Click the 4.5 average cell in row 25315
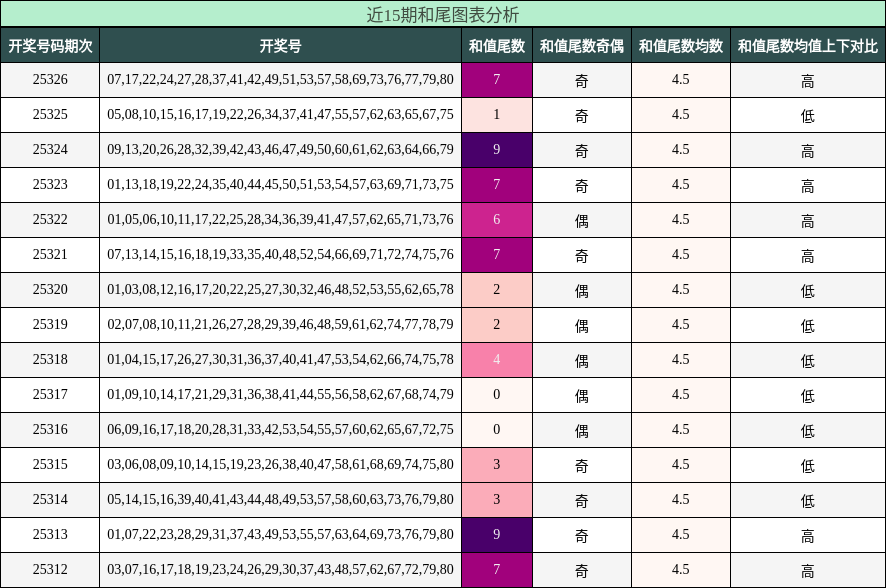This screenshot has width=886, height=588. pyautogui.click(x=680, y=464)
